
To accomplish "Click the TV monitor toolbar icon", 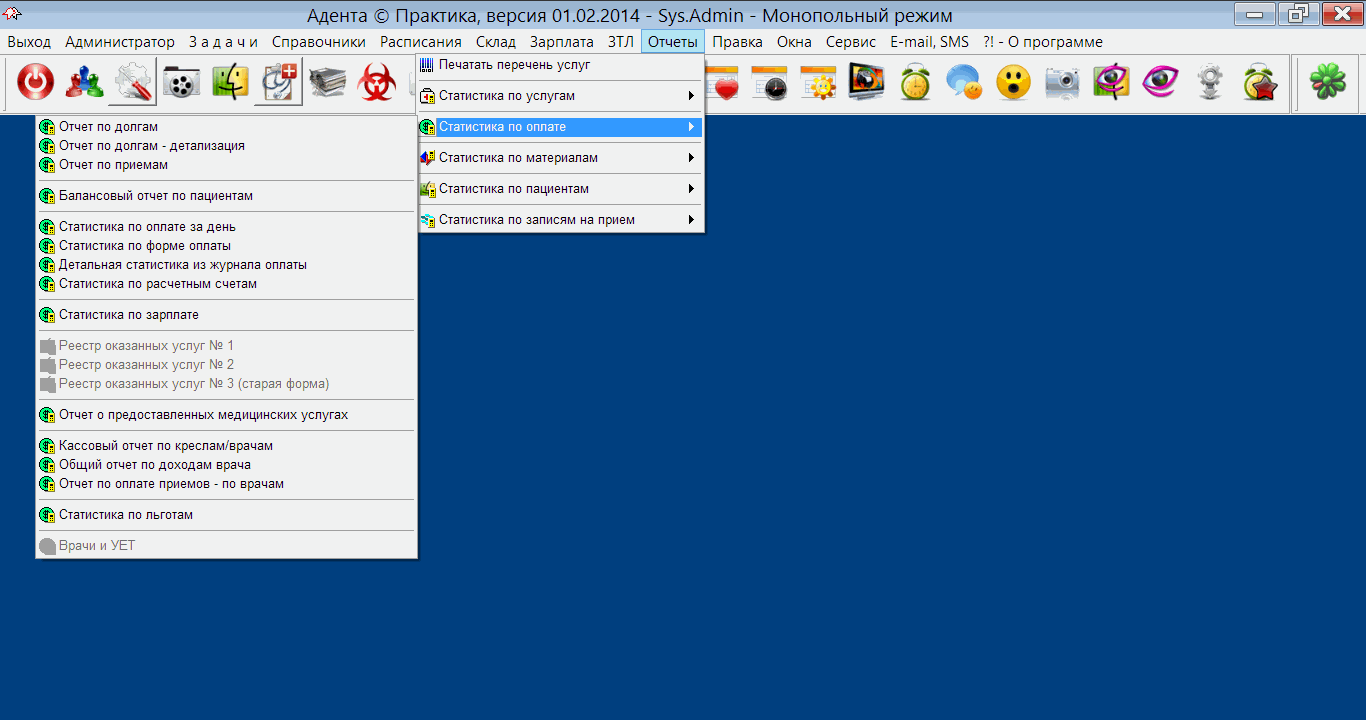I will (x=866, y=82).
